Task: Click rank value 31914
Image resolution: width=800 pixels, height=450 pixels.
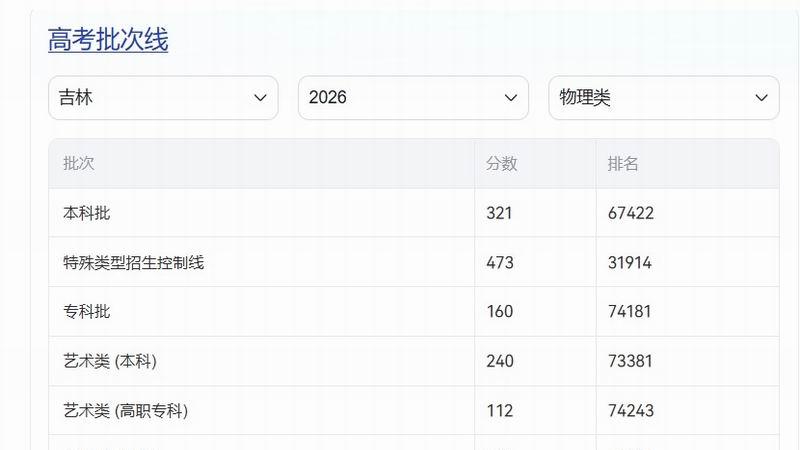Action: [x=630, y=262]
